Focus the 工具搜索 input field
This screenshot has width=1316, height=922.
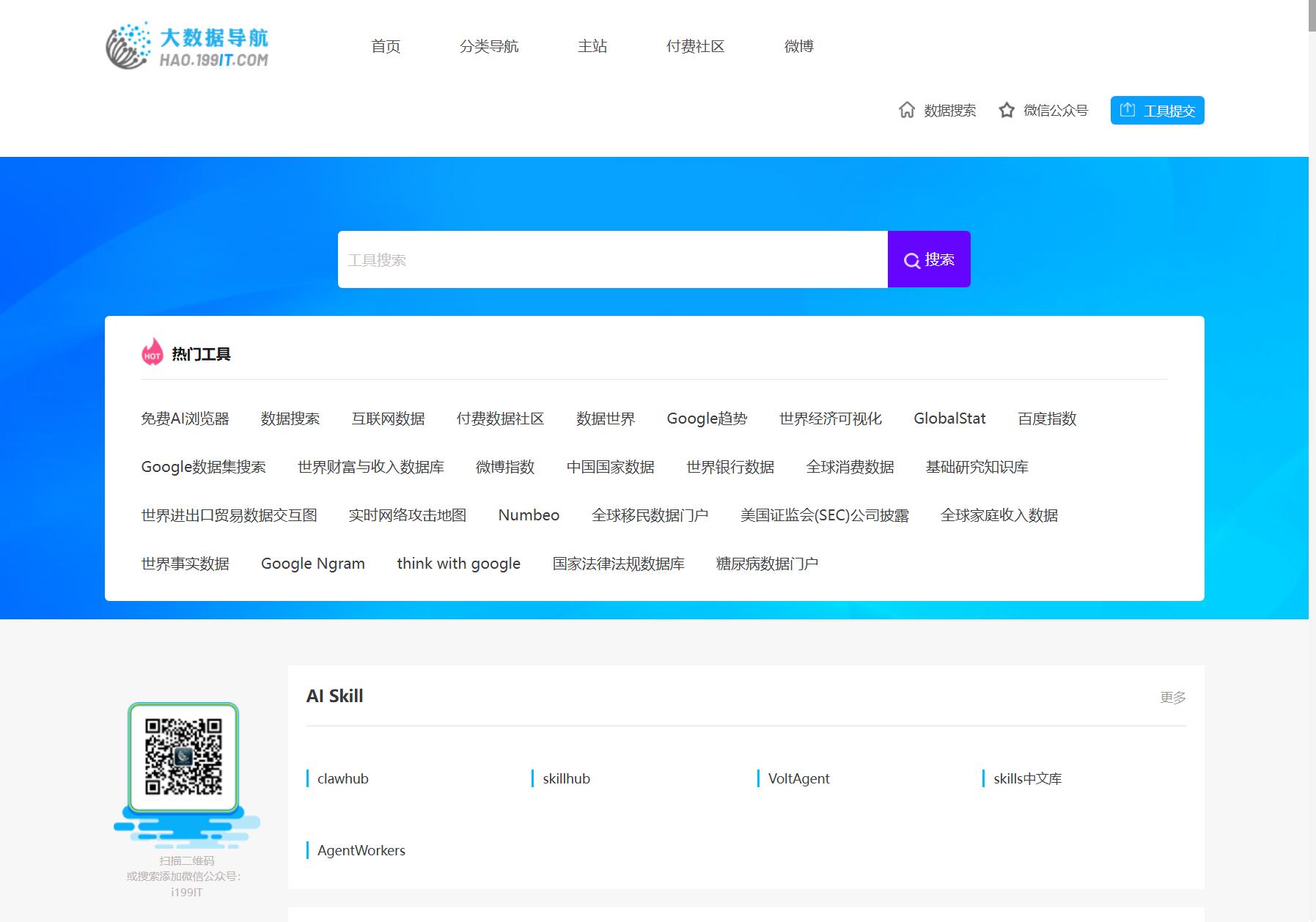click(613, 259)
